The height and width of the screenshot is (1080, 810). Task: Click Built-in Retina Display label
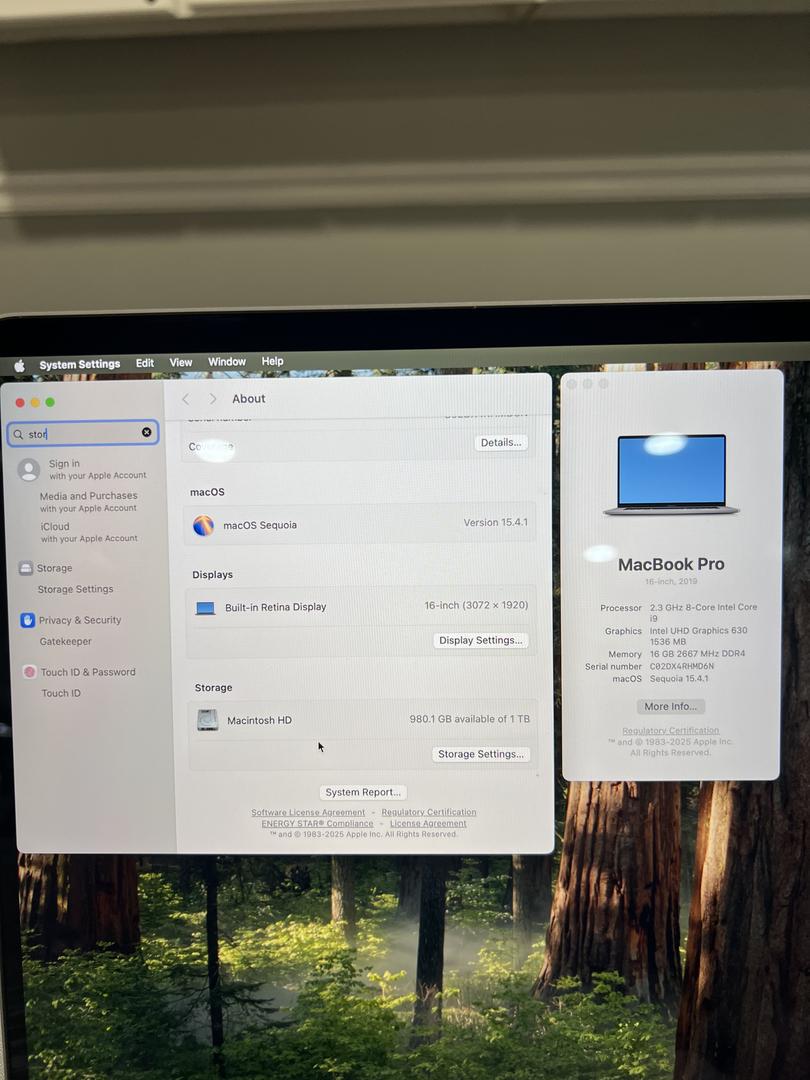pos(276,607)
